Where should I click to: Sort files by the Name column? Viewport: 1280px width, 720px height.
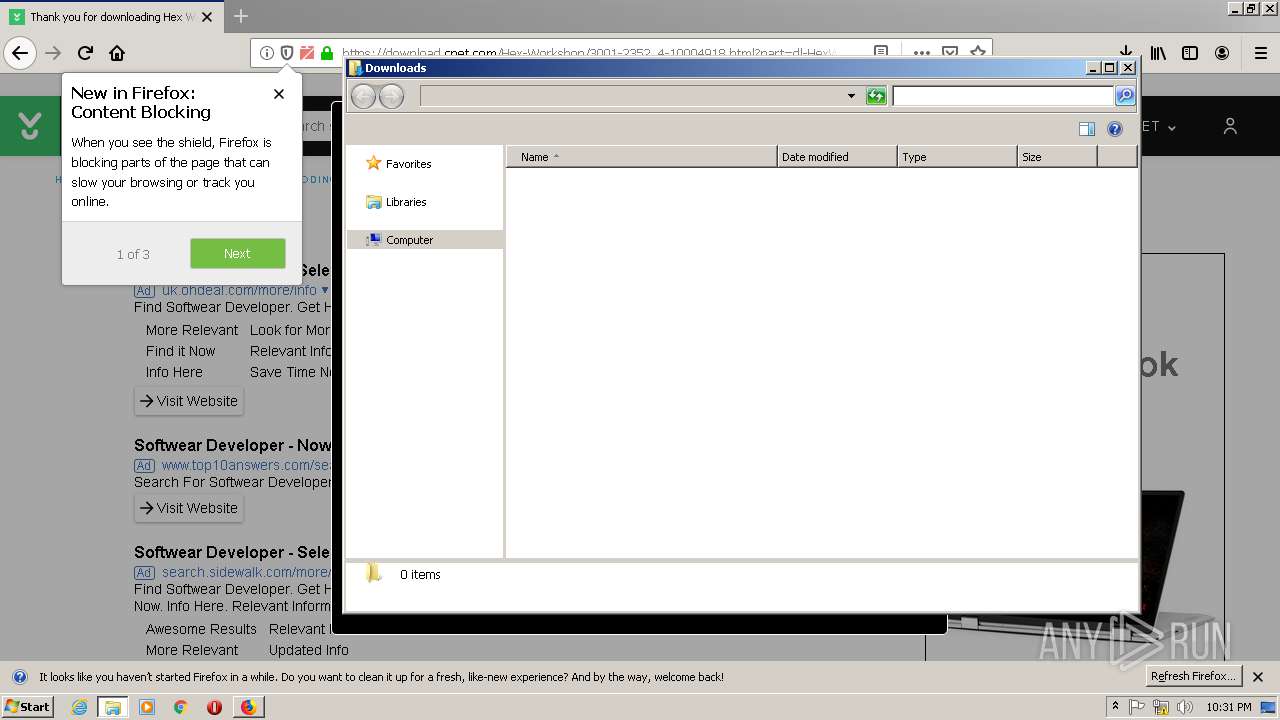(x=642, y=157)
